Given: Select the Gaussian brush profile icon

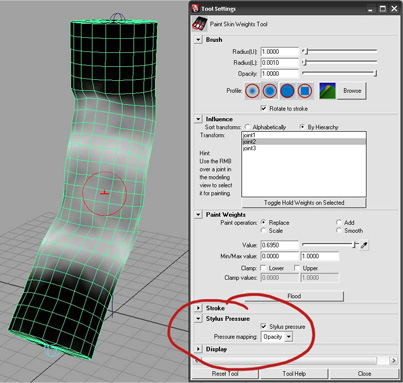Looking at the screenshot, I should (x=253, y=91).
